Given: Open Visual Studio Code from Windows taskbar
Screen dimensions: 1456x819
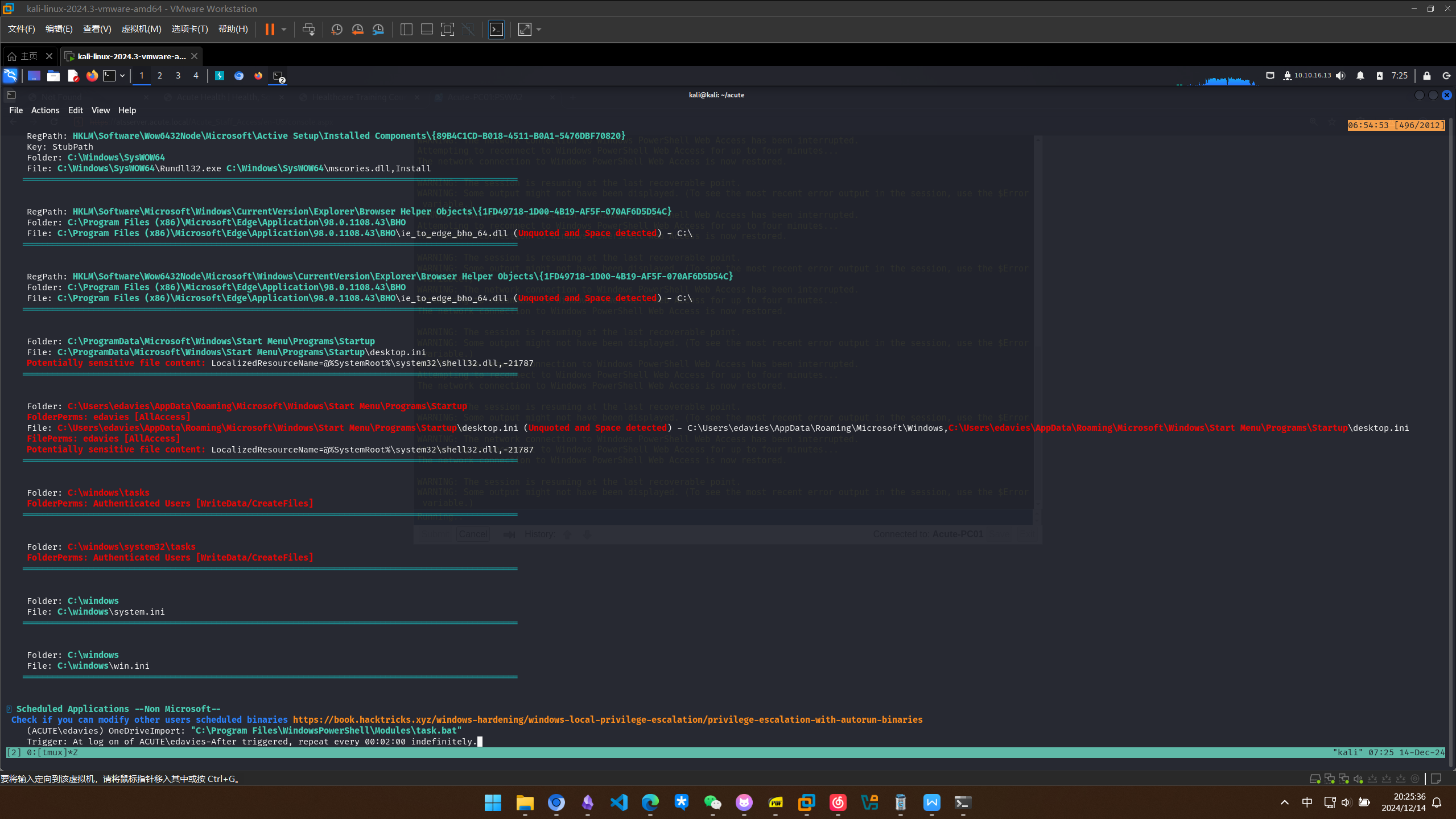Looking at the screenshot, I should pyautogui.click(x=618, y=802).
